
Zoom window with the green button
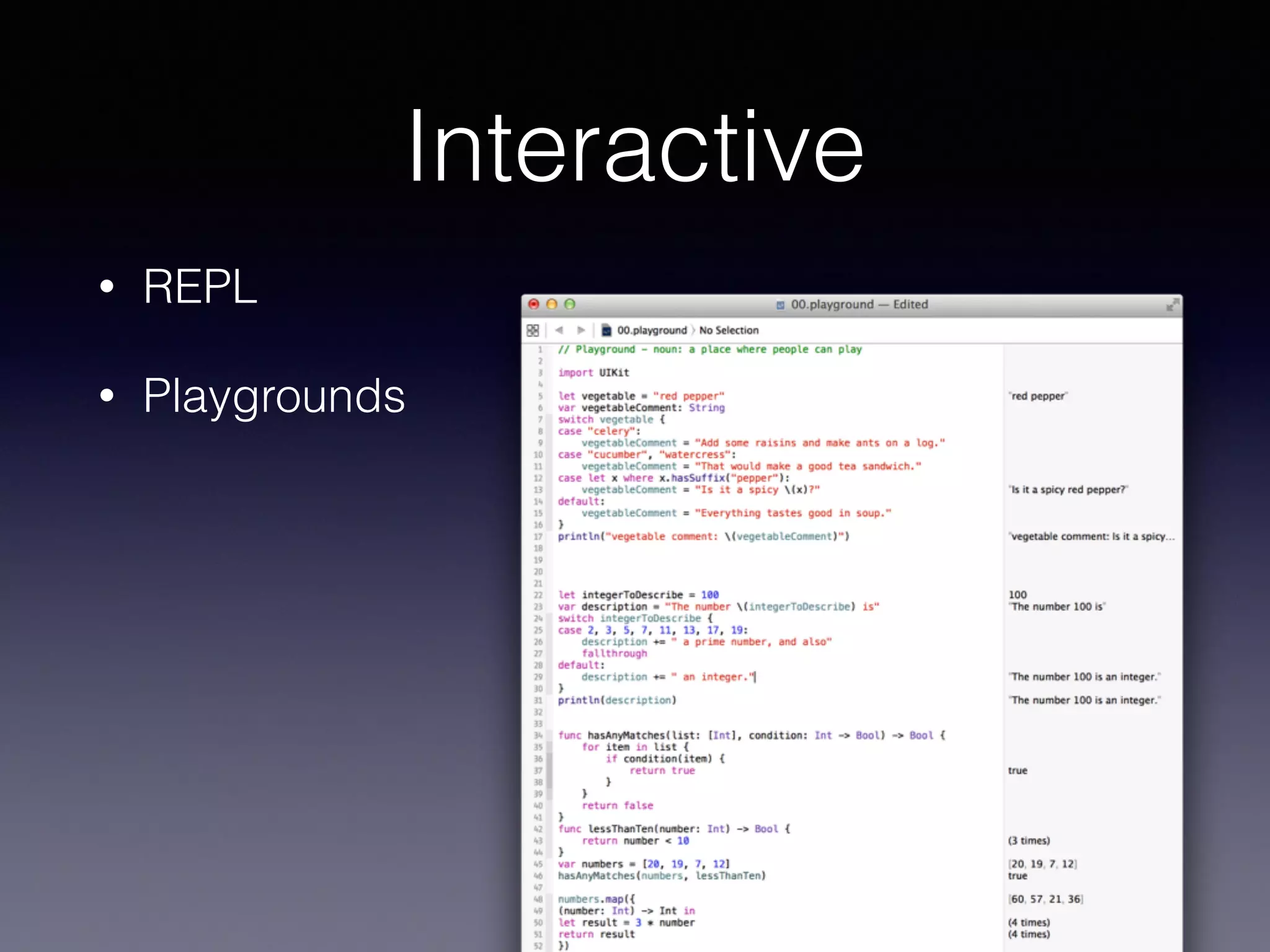[570, 304]
